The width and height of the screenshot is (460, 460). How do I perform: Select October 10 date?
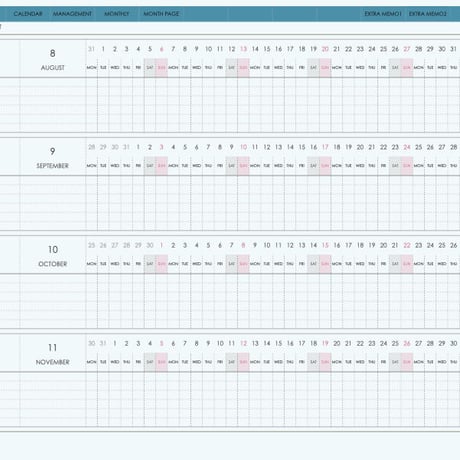(x=267, y=245)
